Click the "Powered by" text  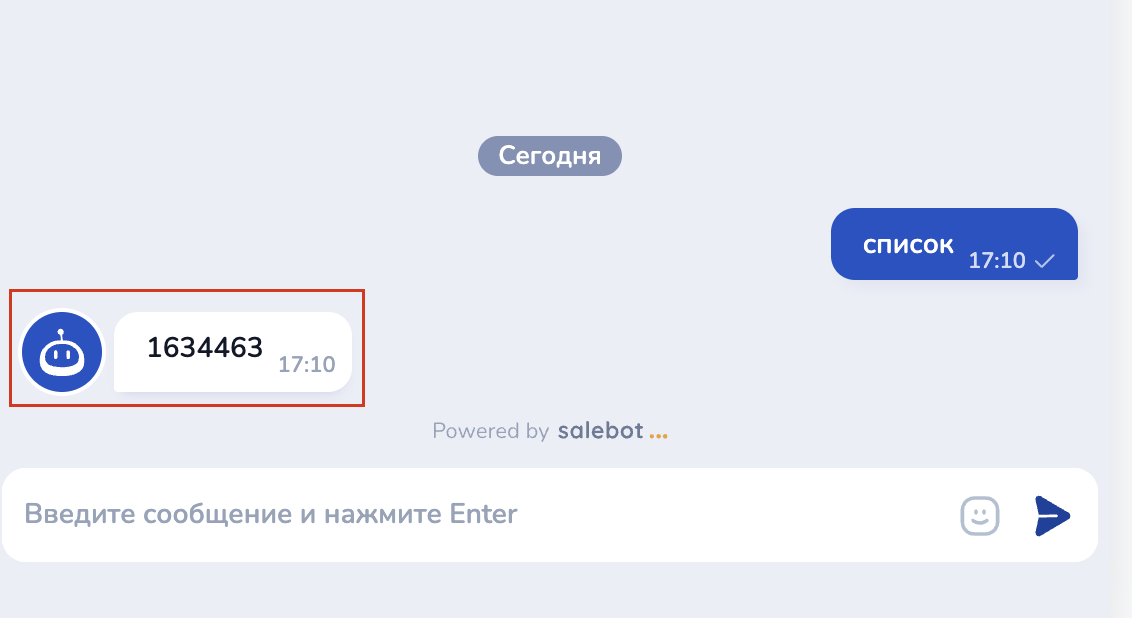(490, 431)
